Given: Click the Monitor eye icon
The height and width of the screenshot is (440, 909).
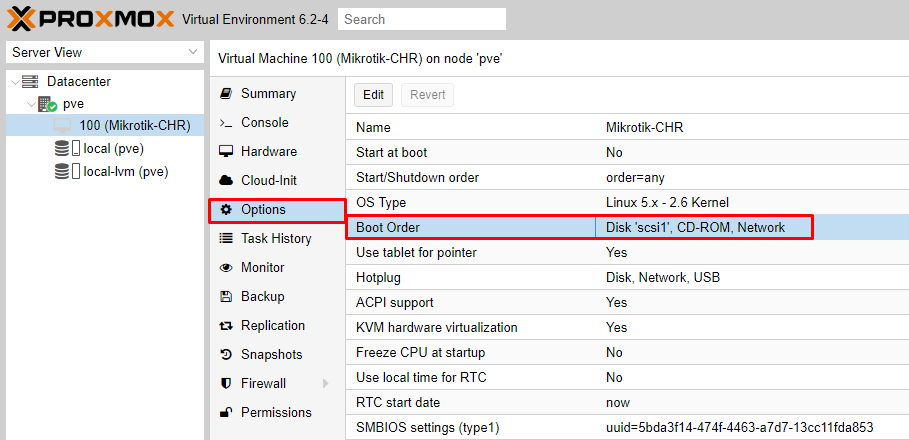Looking at the screenshot, I should [x=226, y=268].
